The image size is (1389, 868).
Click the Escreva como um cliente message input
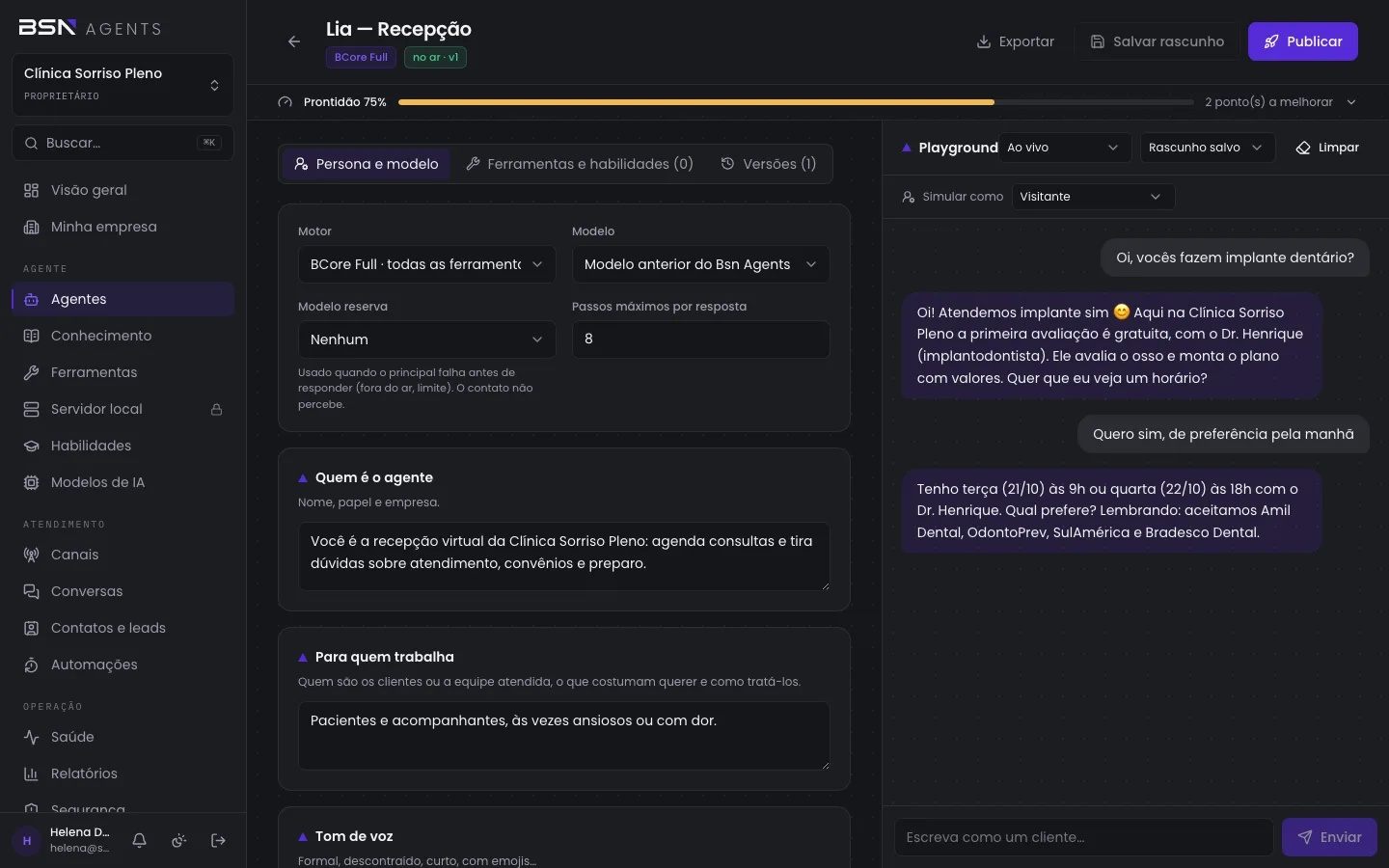click(x=1084, y=837)
